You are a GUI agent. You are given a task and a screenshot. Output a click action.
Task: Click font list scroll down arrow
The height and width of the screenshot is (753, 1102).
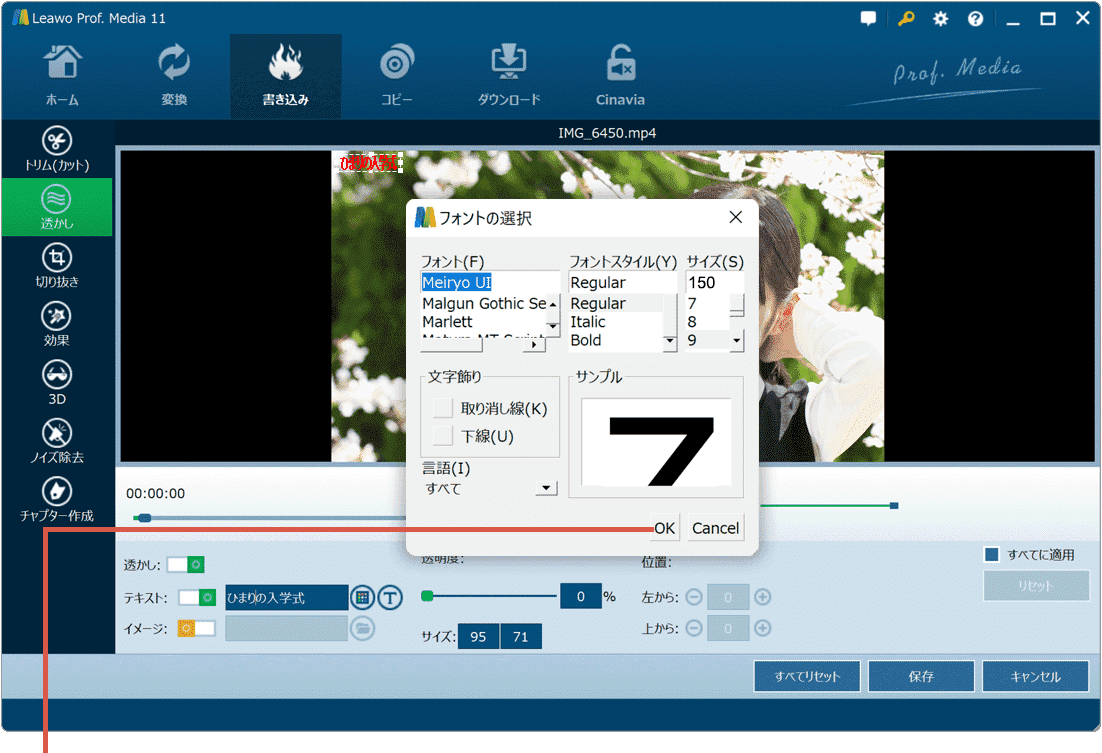pyautogui.click(x=552, y=326)
